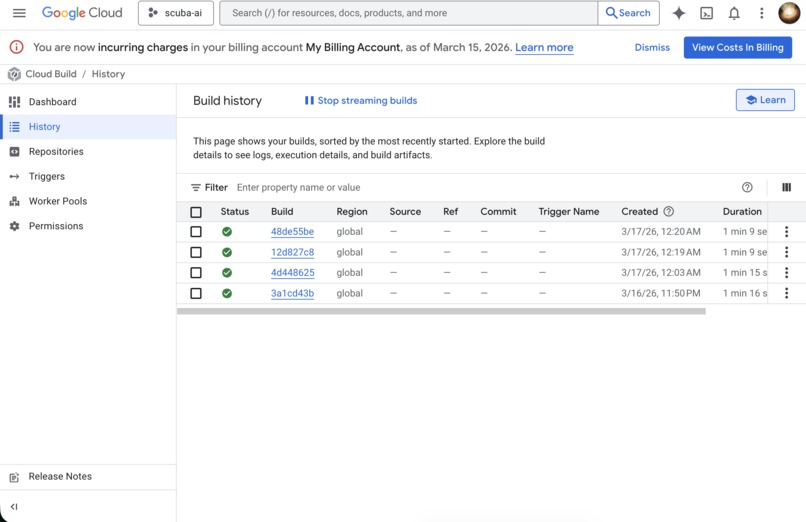This screenshot has width=806, height=522.
Task: Click Cloud Build in the breadcrumb
Action: click(x=51, y=74)
